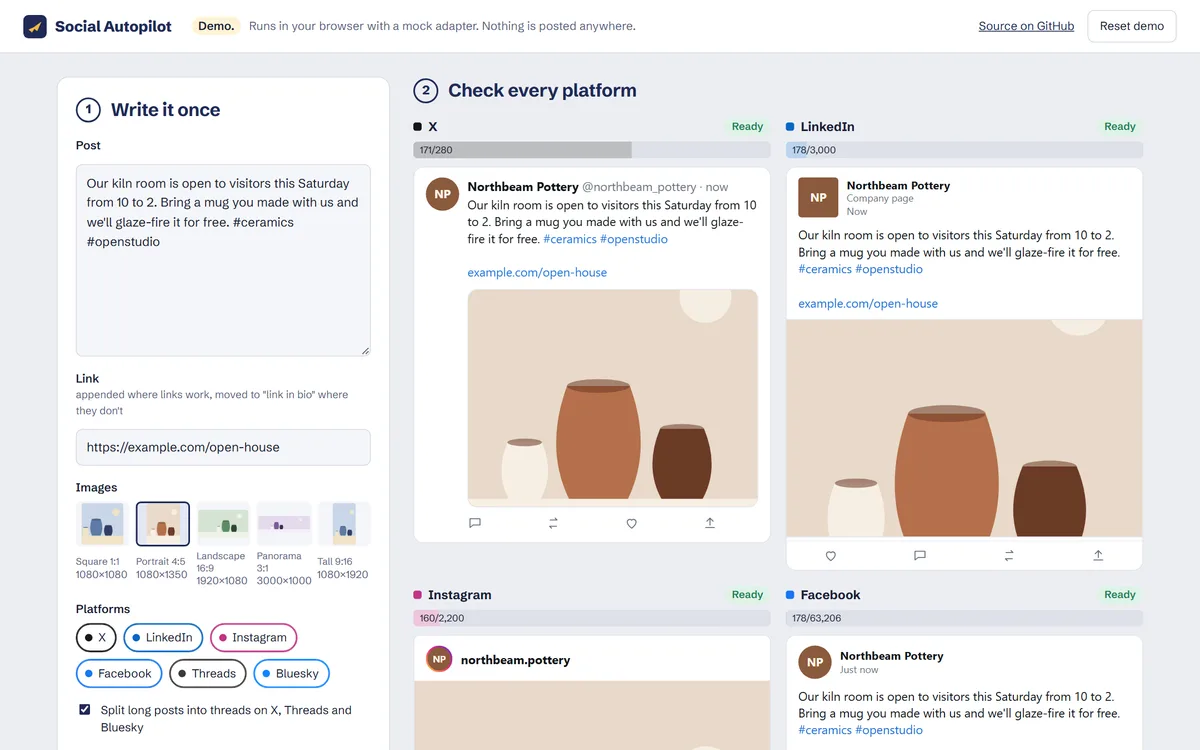Select the Square 1:1 image thumbnail
The image size is (1200, 750).
[102, 524]
